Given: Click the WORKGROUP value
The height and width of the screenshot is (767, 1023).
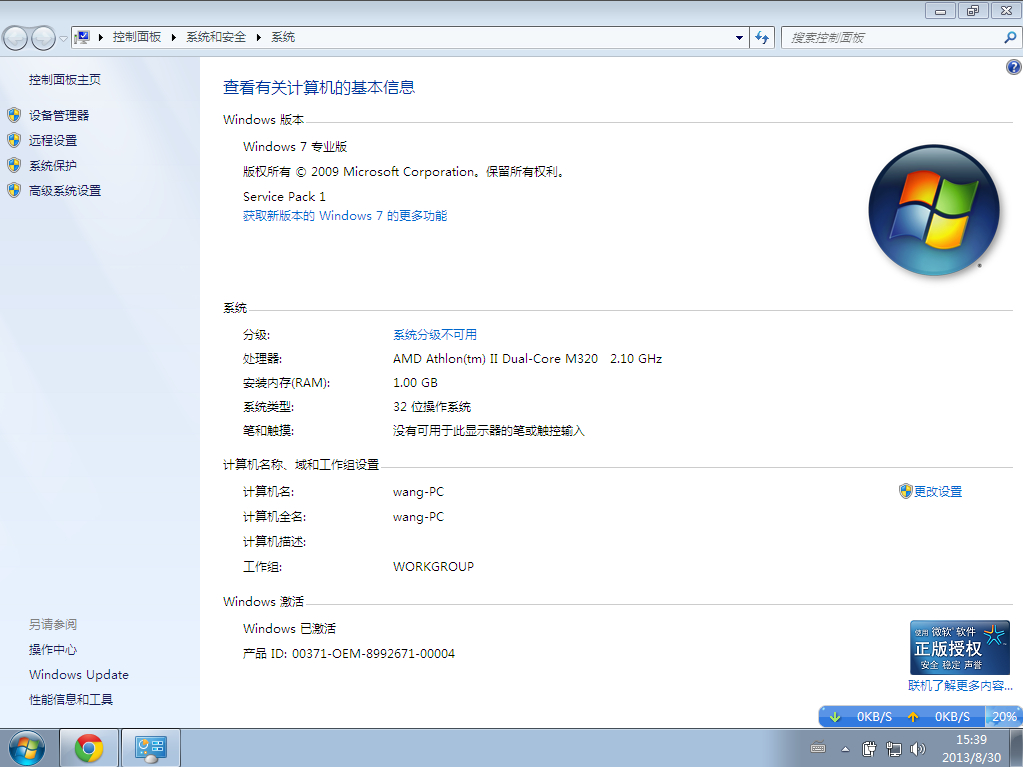Looking at the screenshot, I should 433,567.
